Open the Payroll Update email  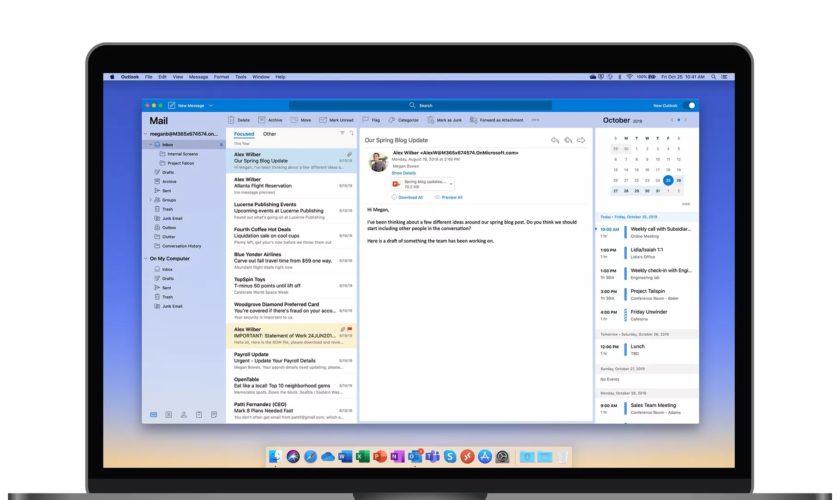pos(292,361)
